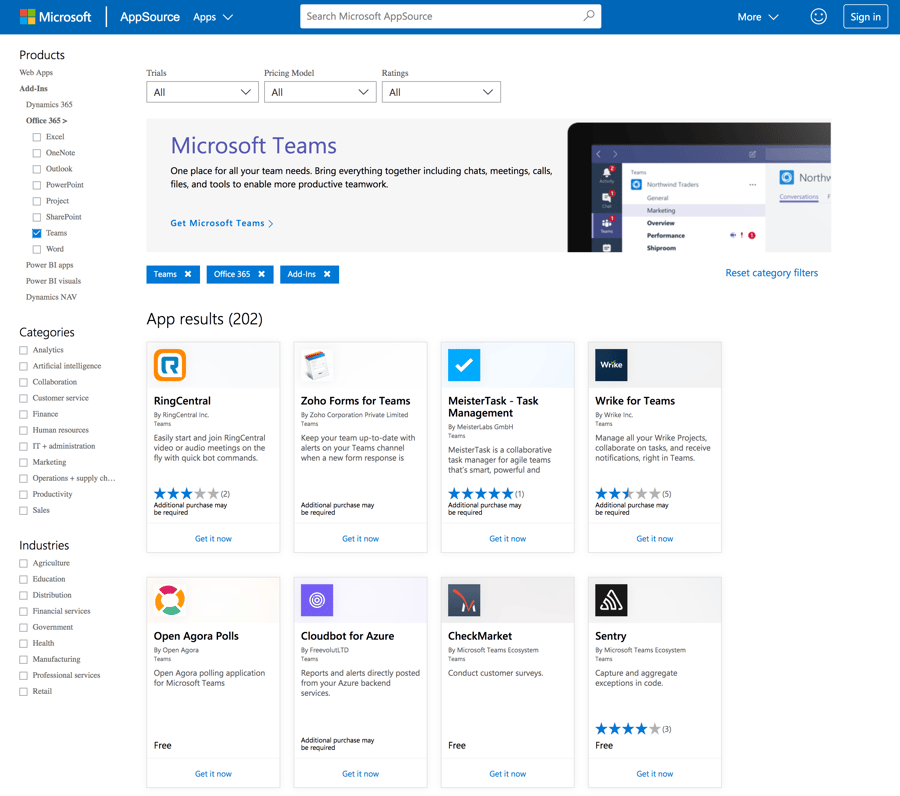Screen dimensions: 900x796
Task: Click the CheckMarket app logo
Action: pos(464,600)
